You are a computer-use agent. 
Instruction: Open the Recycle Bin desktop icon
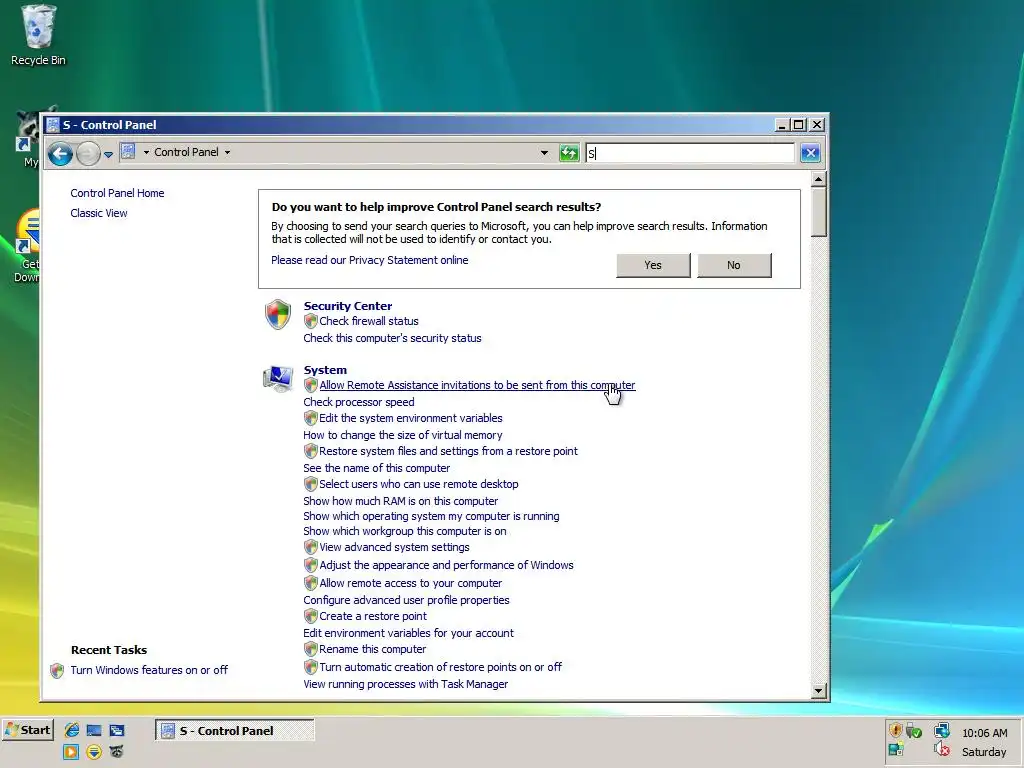[x=38, y=36]
